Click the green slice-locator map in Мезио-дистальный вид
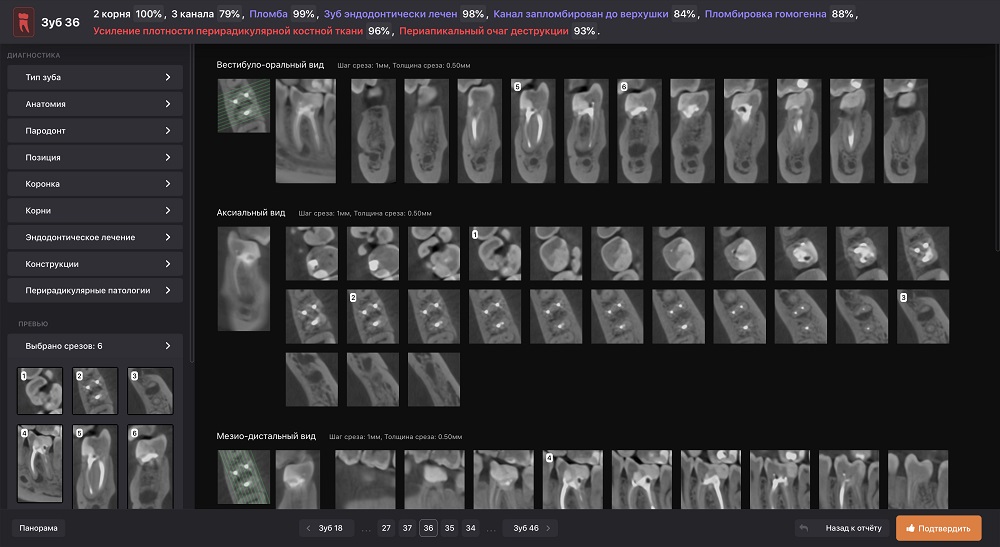 coord(244,478)
